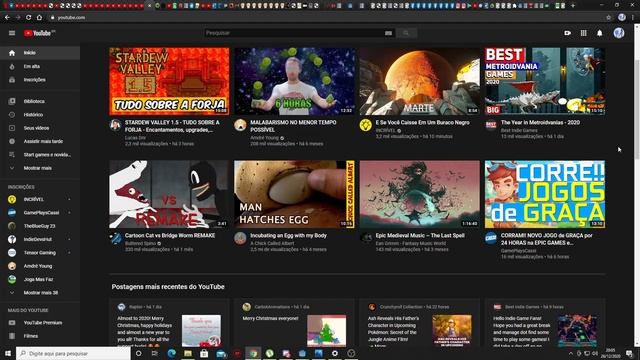
Task: Click the INCRÍVEL channel avatar by video
Action: coord(366,125)
